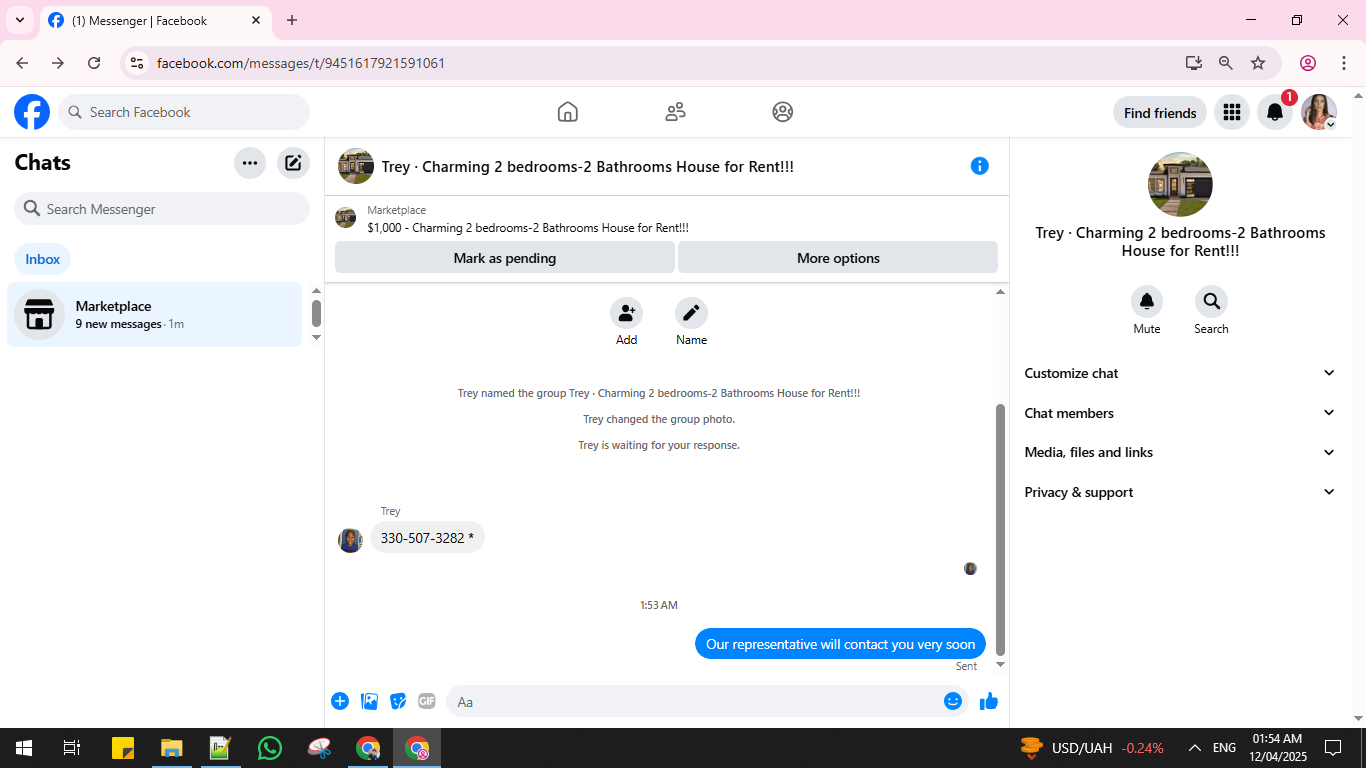
Task: Click the listing photo in the right panel
Action: tap(1180, 185)
